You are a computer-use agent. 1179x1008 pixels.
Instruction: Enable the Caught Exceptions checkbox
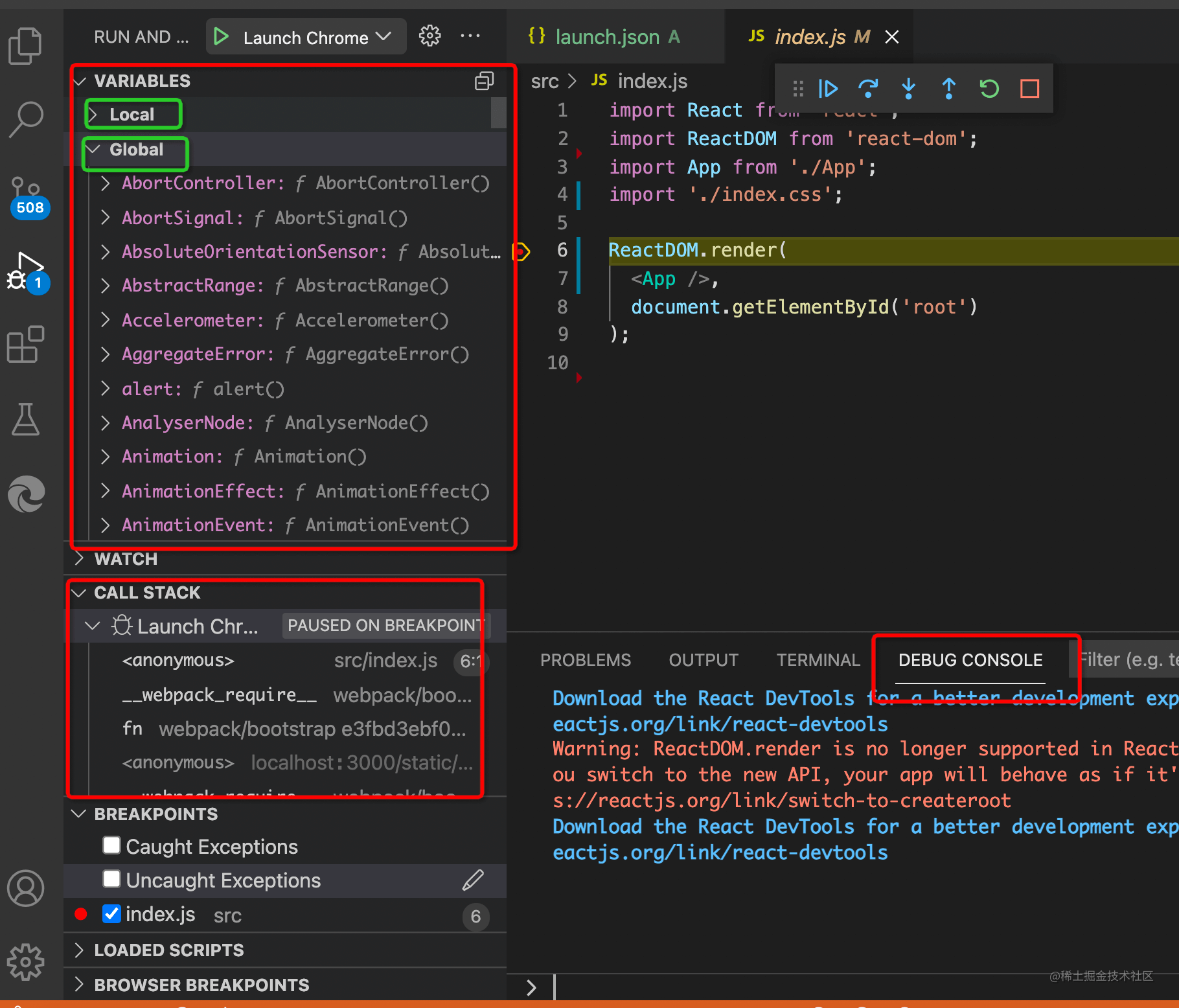(111, 845)
